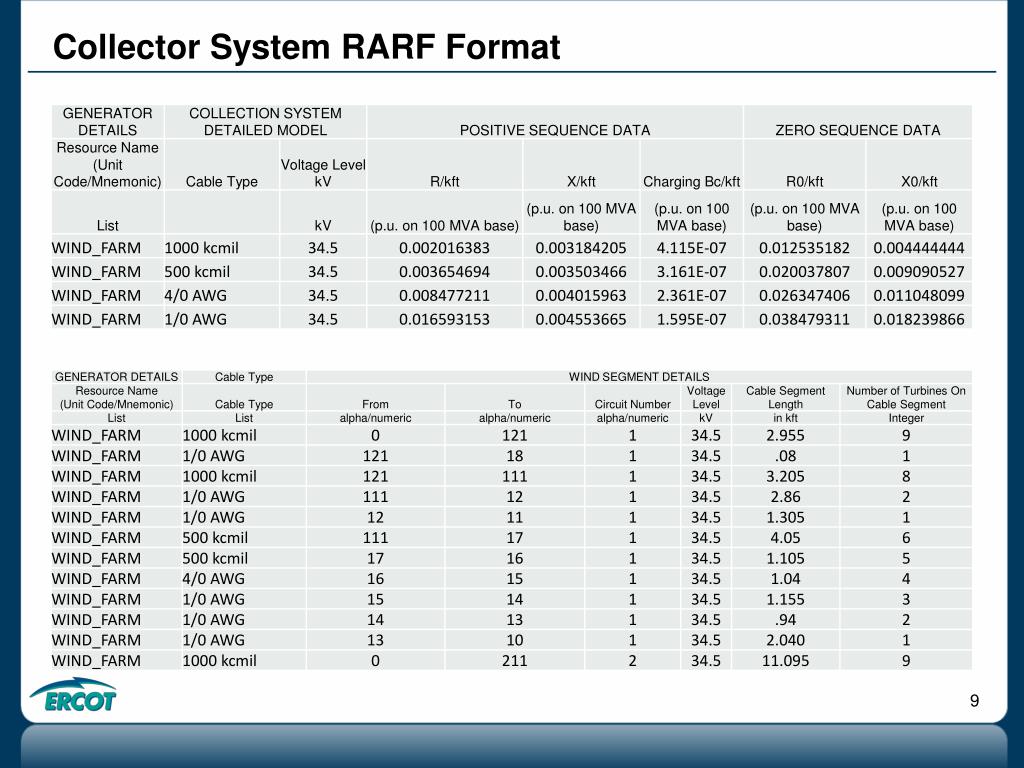Click the page number 9
This screenshot has height=768, width=1024.
tap(974, 701)
